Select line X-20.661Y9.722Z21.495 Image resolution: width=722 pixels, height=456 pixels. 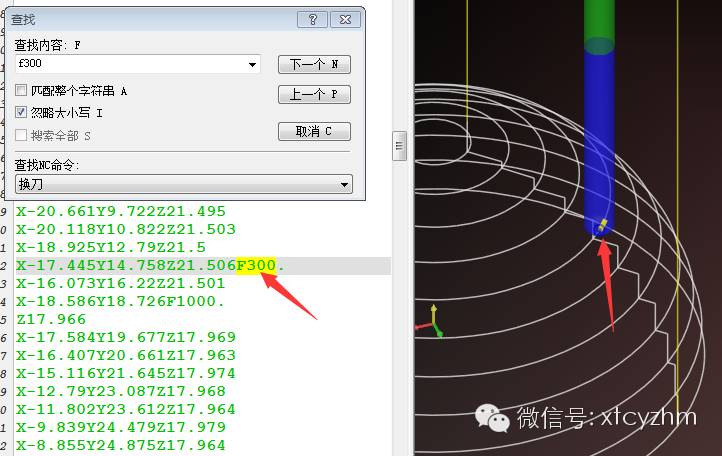coord(121,211)
